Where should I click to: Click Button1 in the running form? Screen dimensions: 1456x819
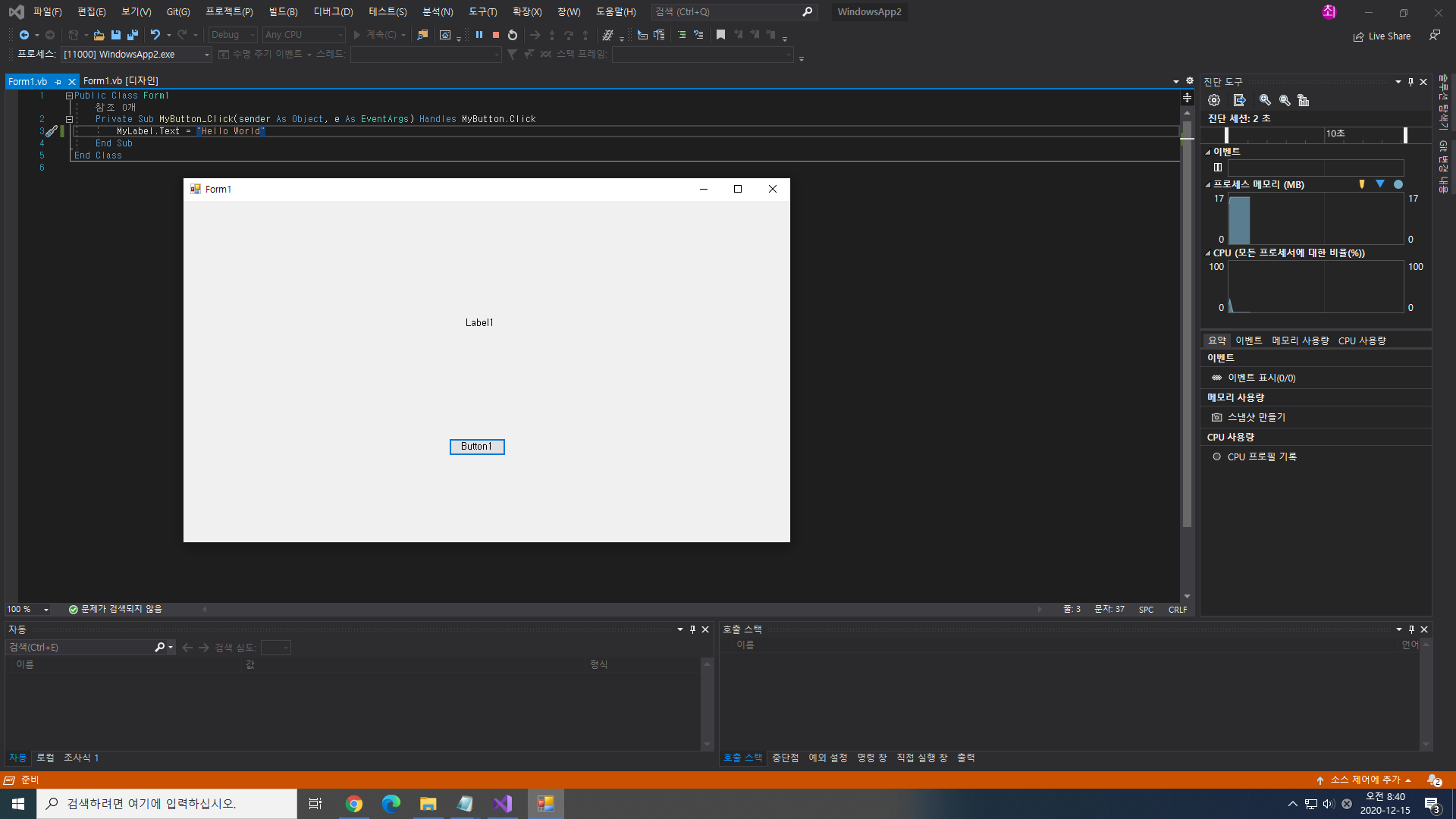point(477,447)
